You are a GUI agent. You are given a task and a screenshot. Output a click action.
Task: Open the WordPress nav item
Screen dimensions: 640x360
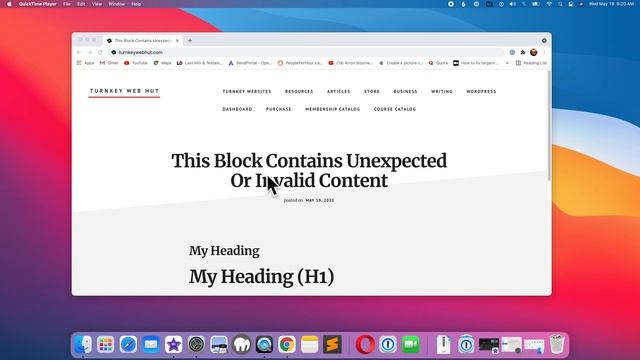coord(481,91)
